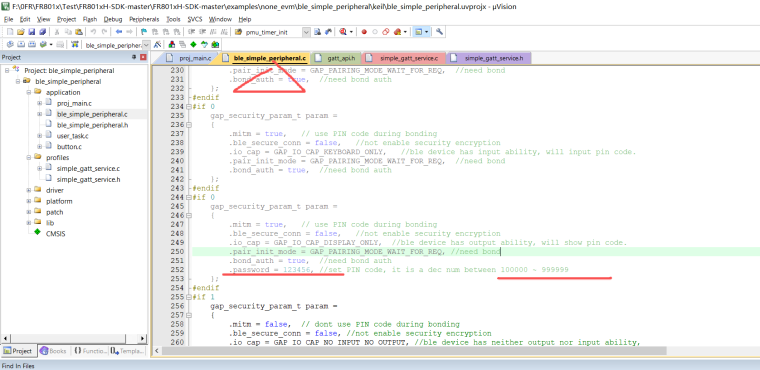The width and height of the screenshot is (760, 370).
Task: Select button.c in project tree
Action: pos(69,146)
